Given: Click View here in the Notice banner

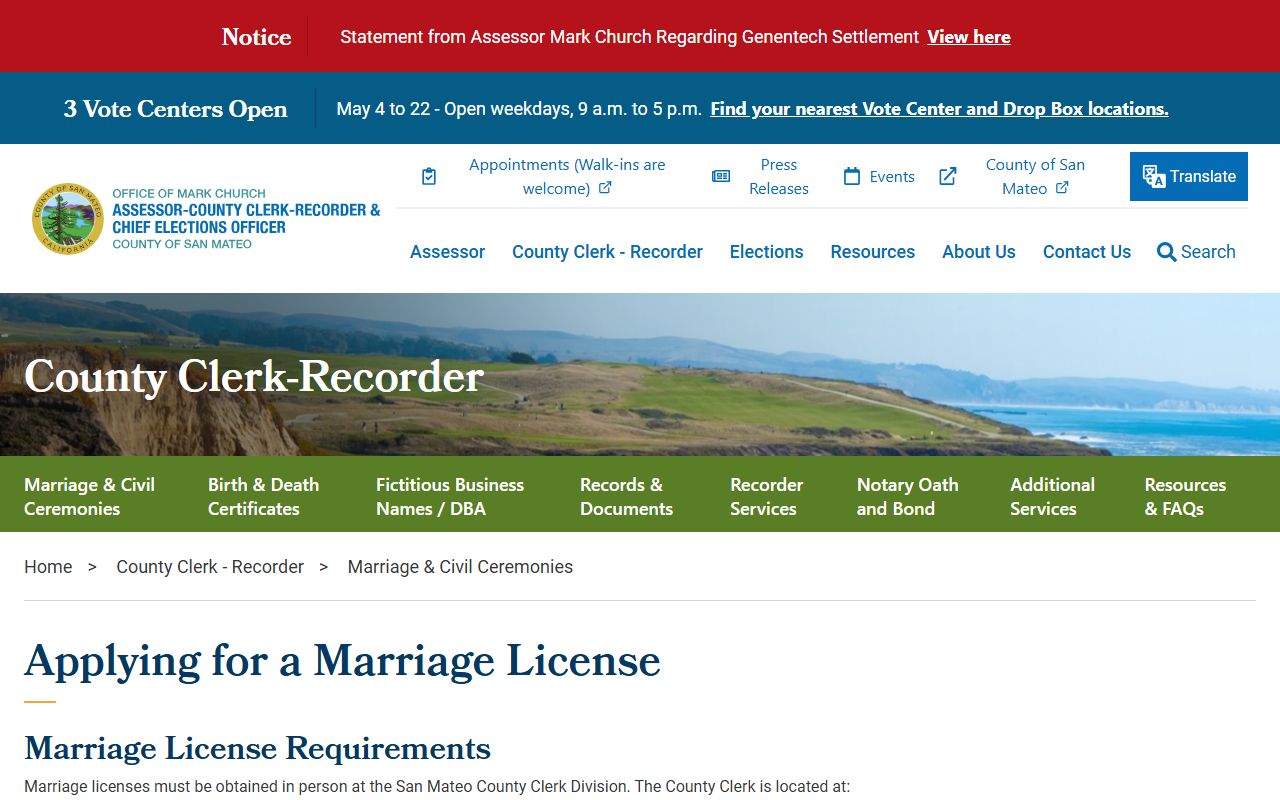Looking at the screenshot, I should (x=968, y=37).
